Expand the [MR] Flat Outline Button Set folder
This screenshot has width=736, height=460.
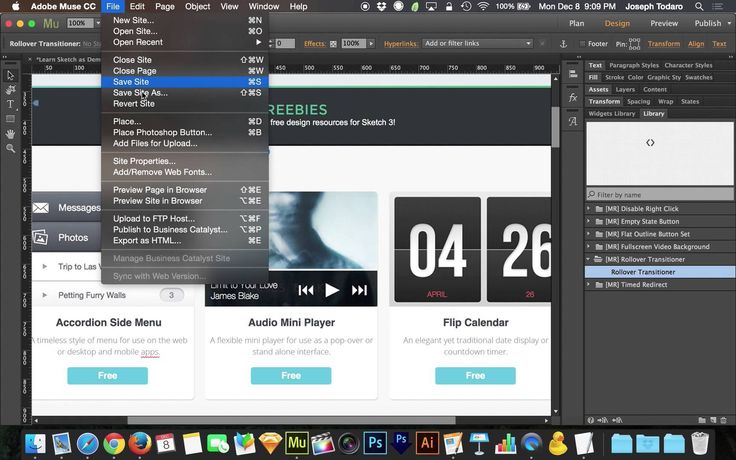click(589, 234)
